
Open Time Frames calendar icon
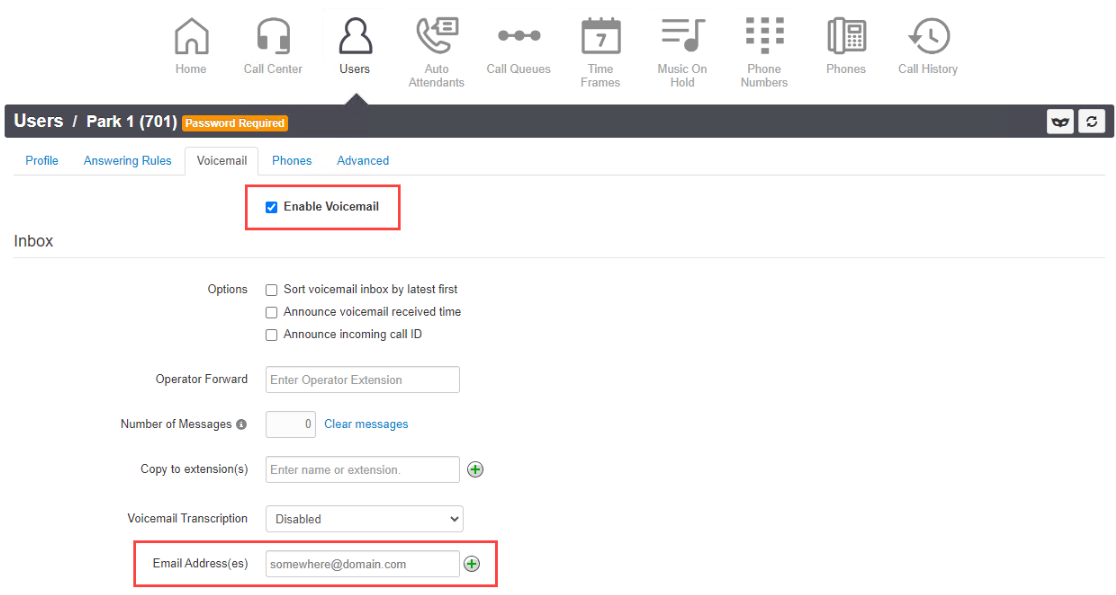(601, 36)
